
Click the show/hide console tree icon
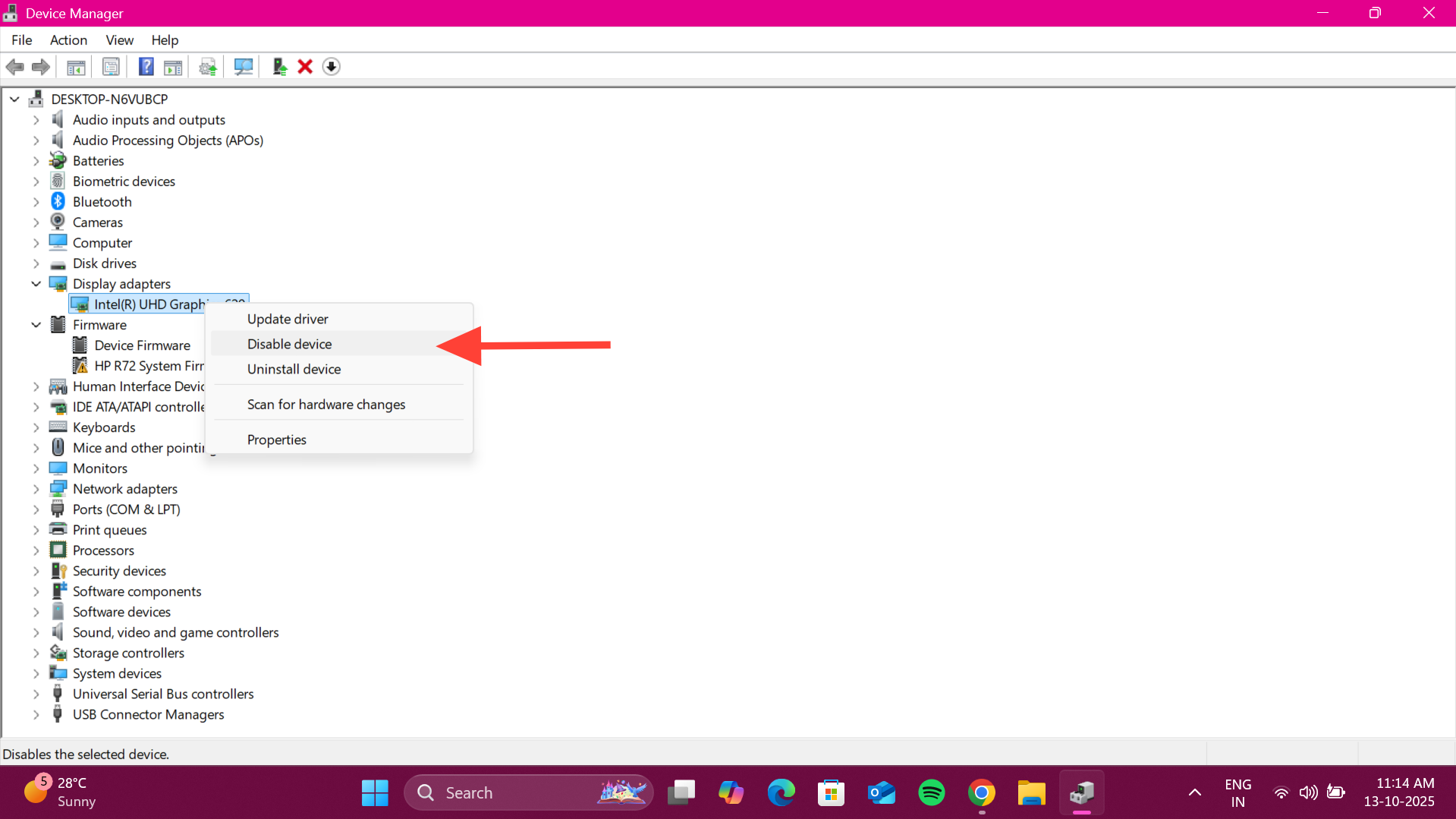(76, 67)
